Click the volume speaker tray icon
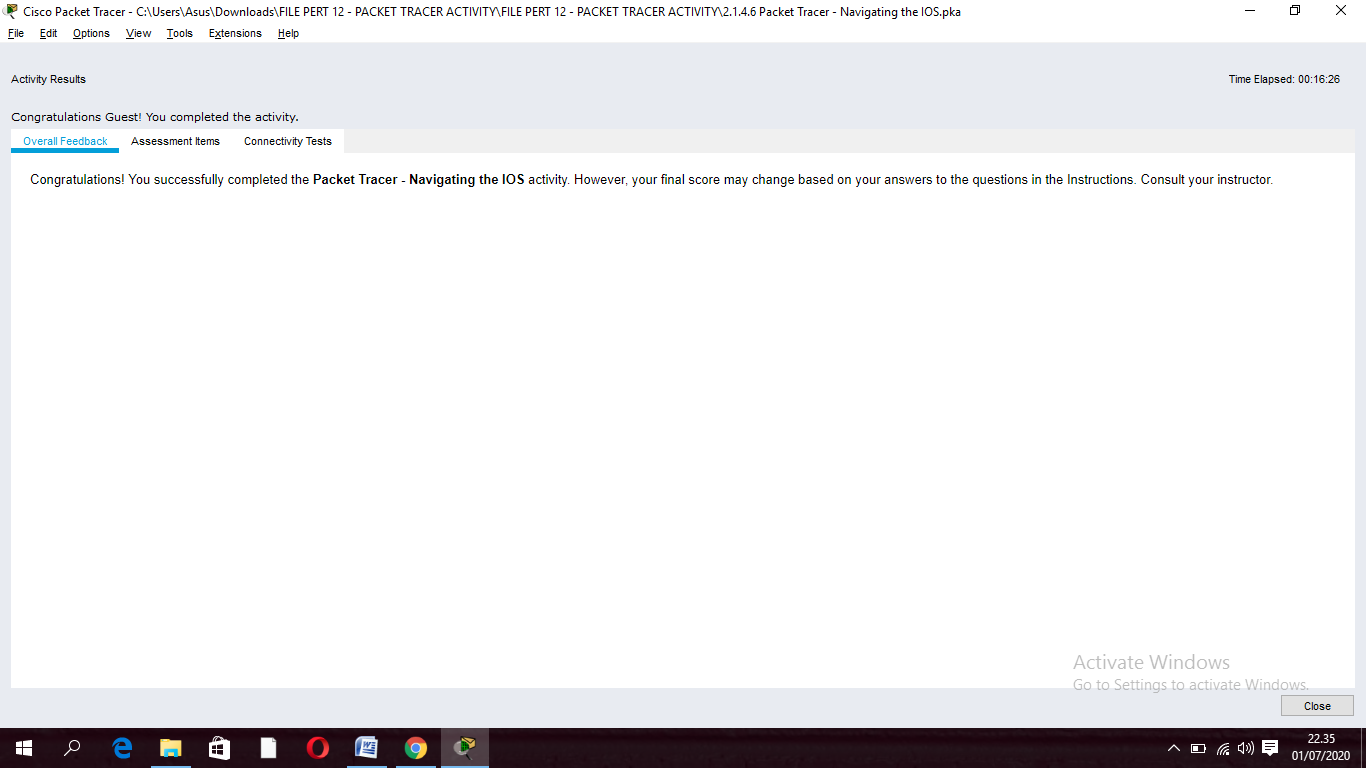The height and width of the screenshot is (768, 1366). (1245, 748)
